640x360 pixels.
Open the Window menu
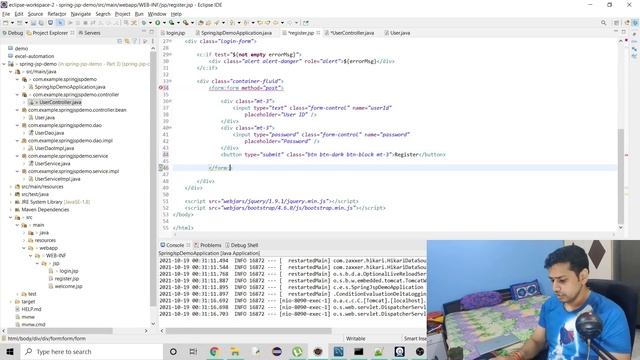point(157,14)
